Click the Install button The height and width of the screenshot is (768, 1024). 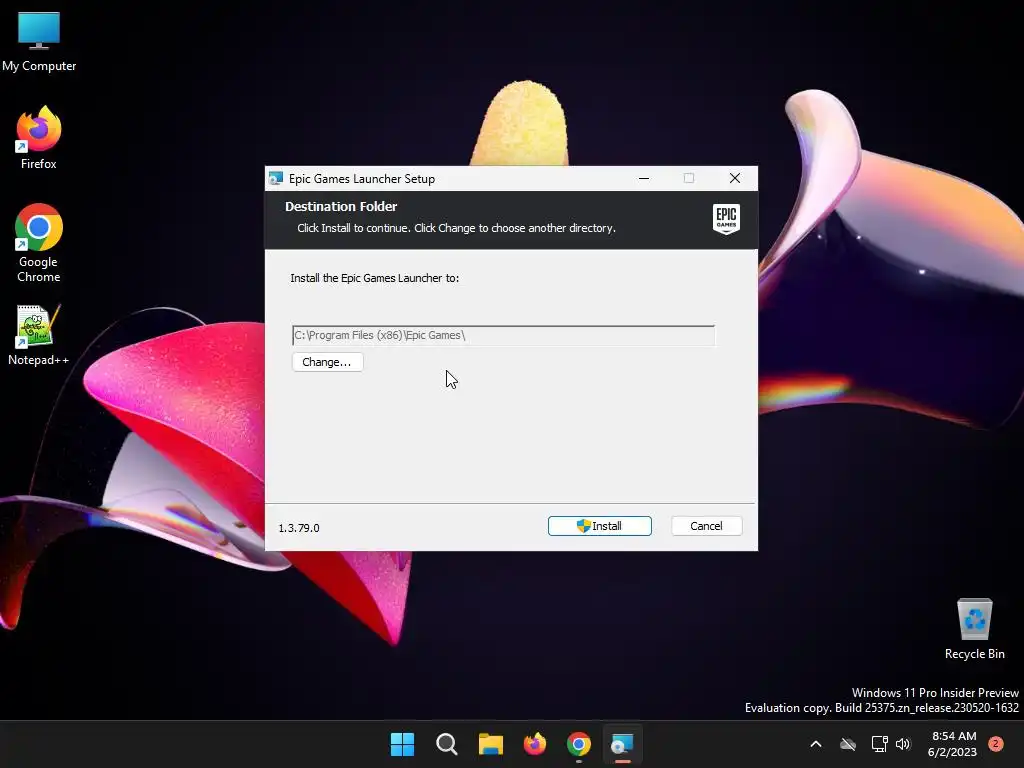(x=600, y=526)
